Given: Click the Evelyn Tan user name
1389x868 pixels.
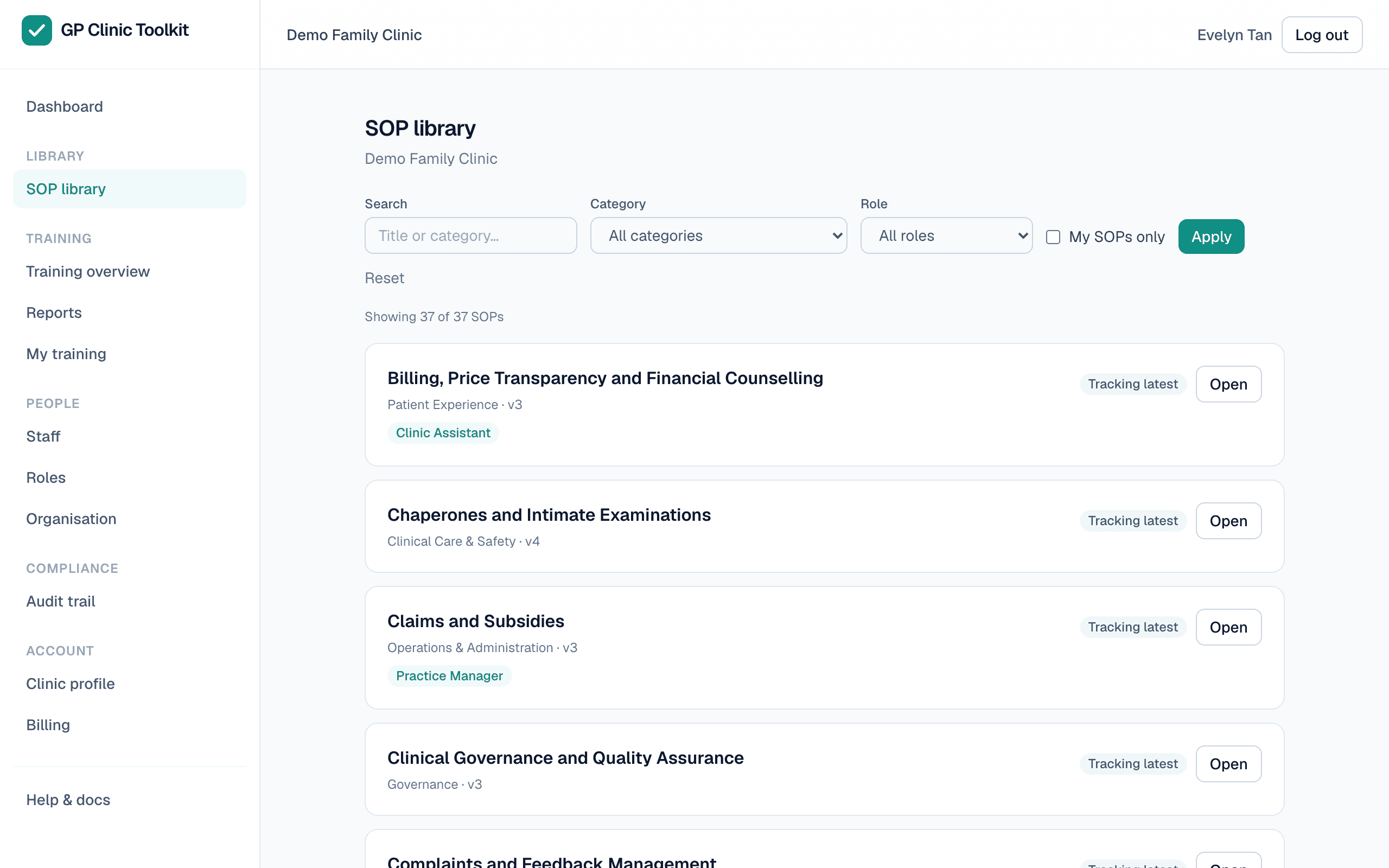Looking at the screenshot, I should point(1234,35).
